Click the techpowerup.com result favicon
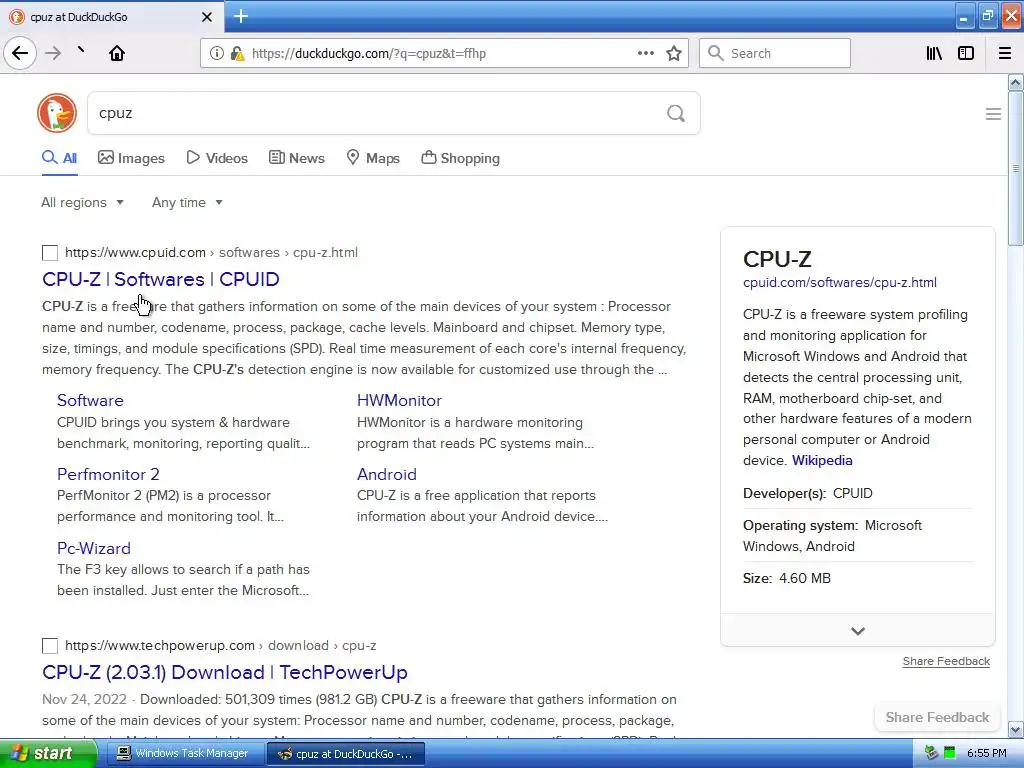This screenshot has width=1024, height=768. click(50, 646)
